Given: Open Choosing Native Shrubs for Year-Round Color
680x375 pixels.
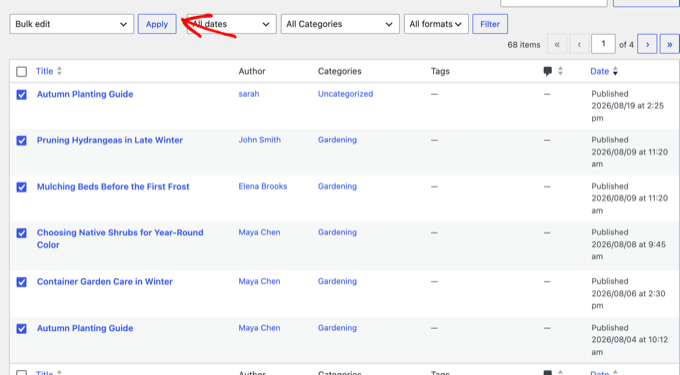Looking at the screenshot, I should 120,238.
